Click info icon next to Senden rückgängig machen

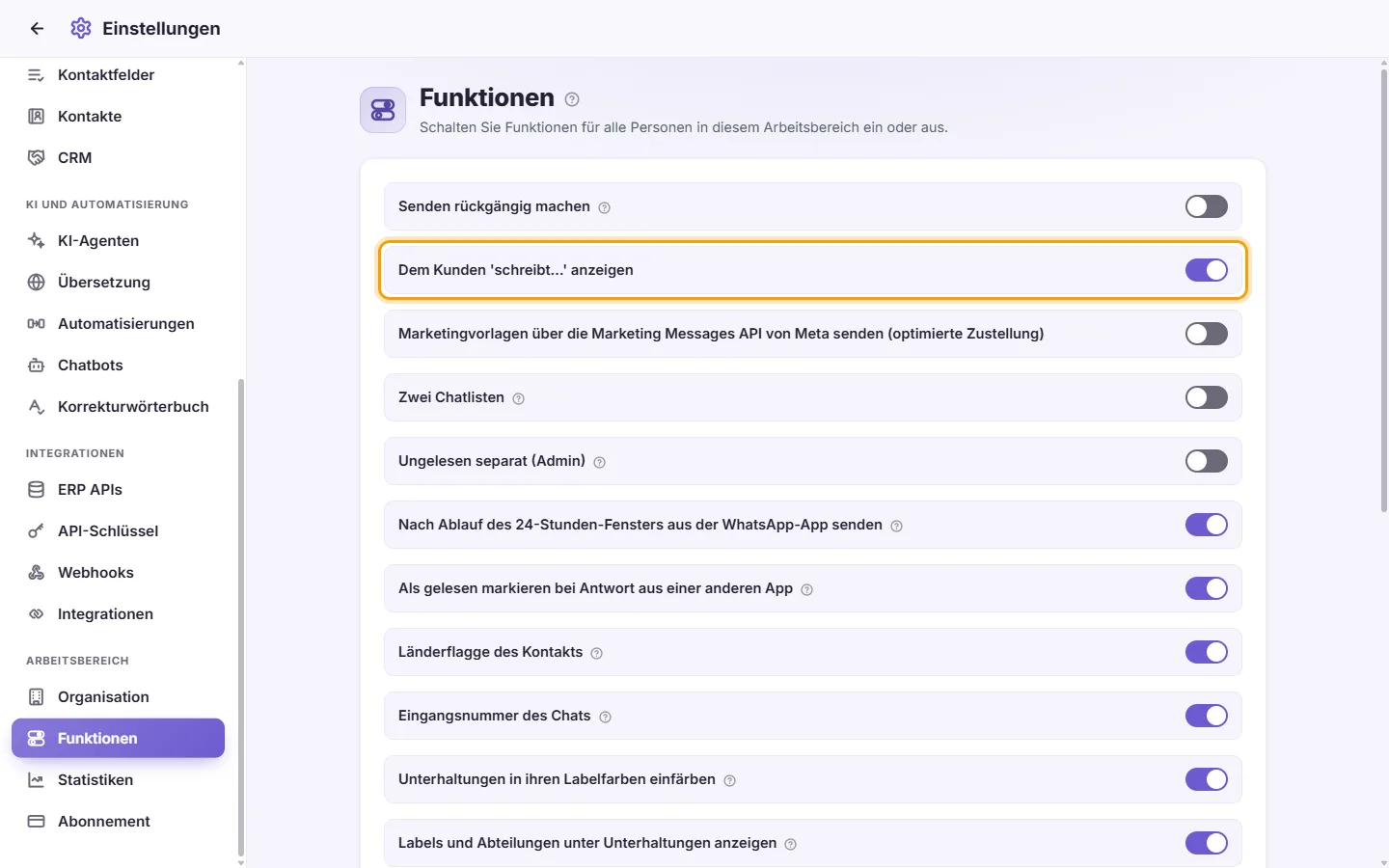[x=604, y=207]
